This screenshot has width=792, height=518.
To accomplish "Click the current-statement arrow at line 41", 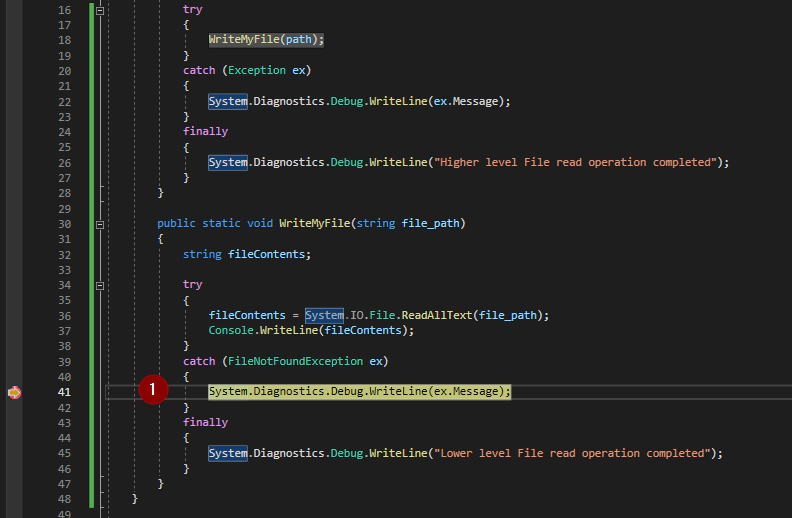I will coord(14,392).
